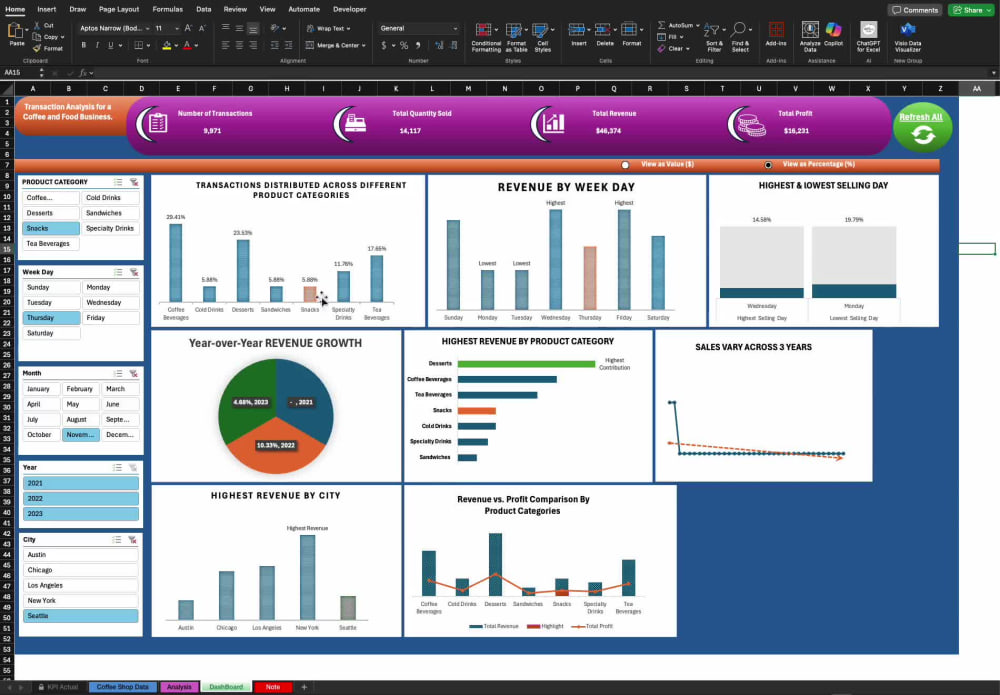
Task: Expand the Fill dropdown arrow
Action: pyautogui.click(x=682, y=37)
